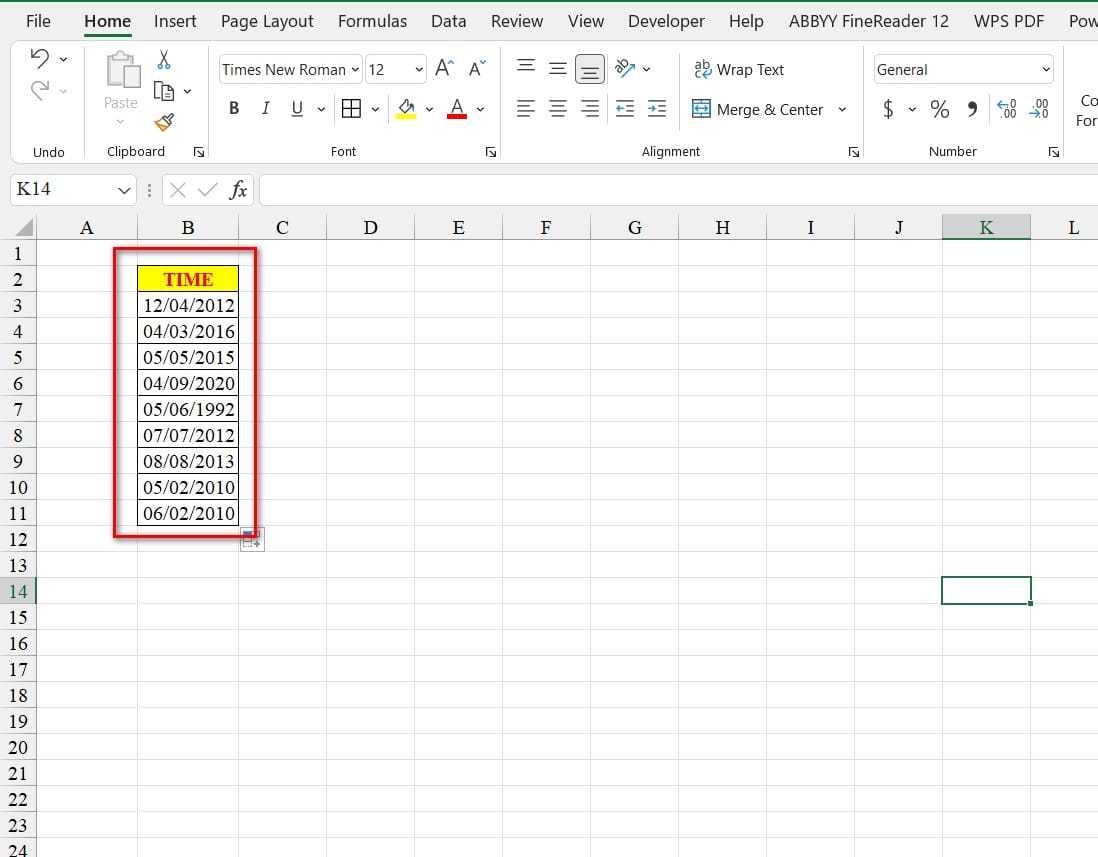Toggle Italic formatting
This screenshot has height=857, width=1098.
click(x=265, y=109)
